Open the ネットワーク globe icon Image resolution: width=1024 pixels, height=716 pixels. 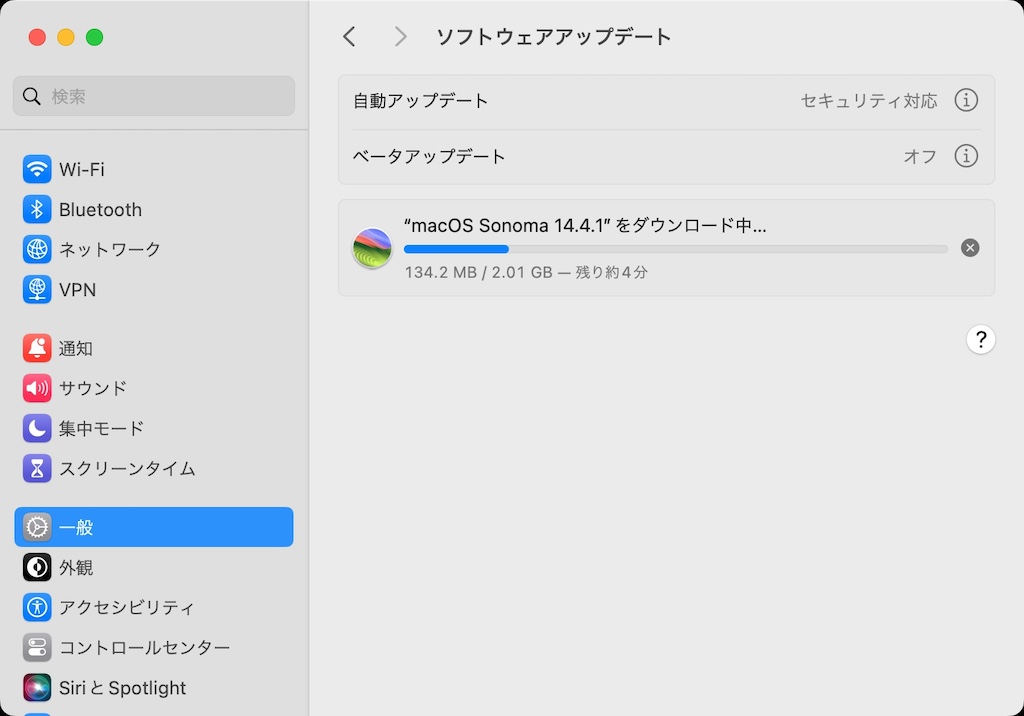(37, 249)
